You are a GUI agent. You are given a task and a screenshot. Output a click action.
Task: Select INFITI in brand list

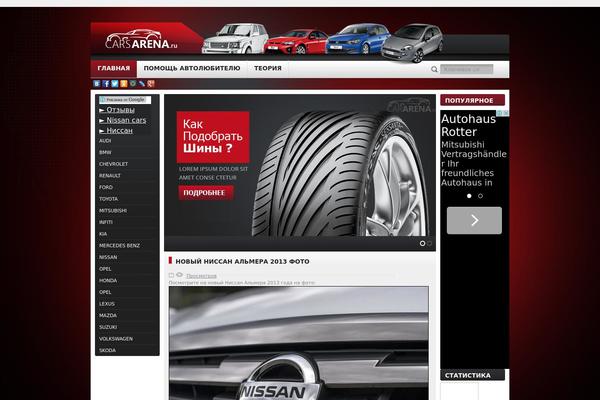coord(106,222)
